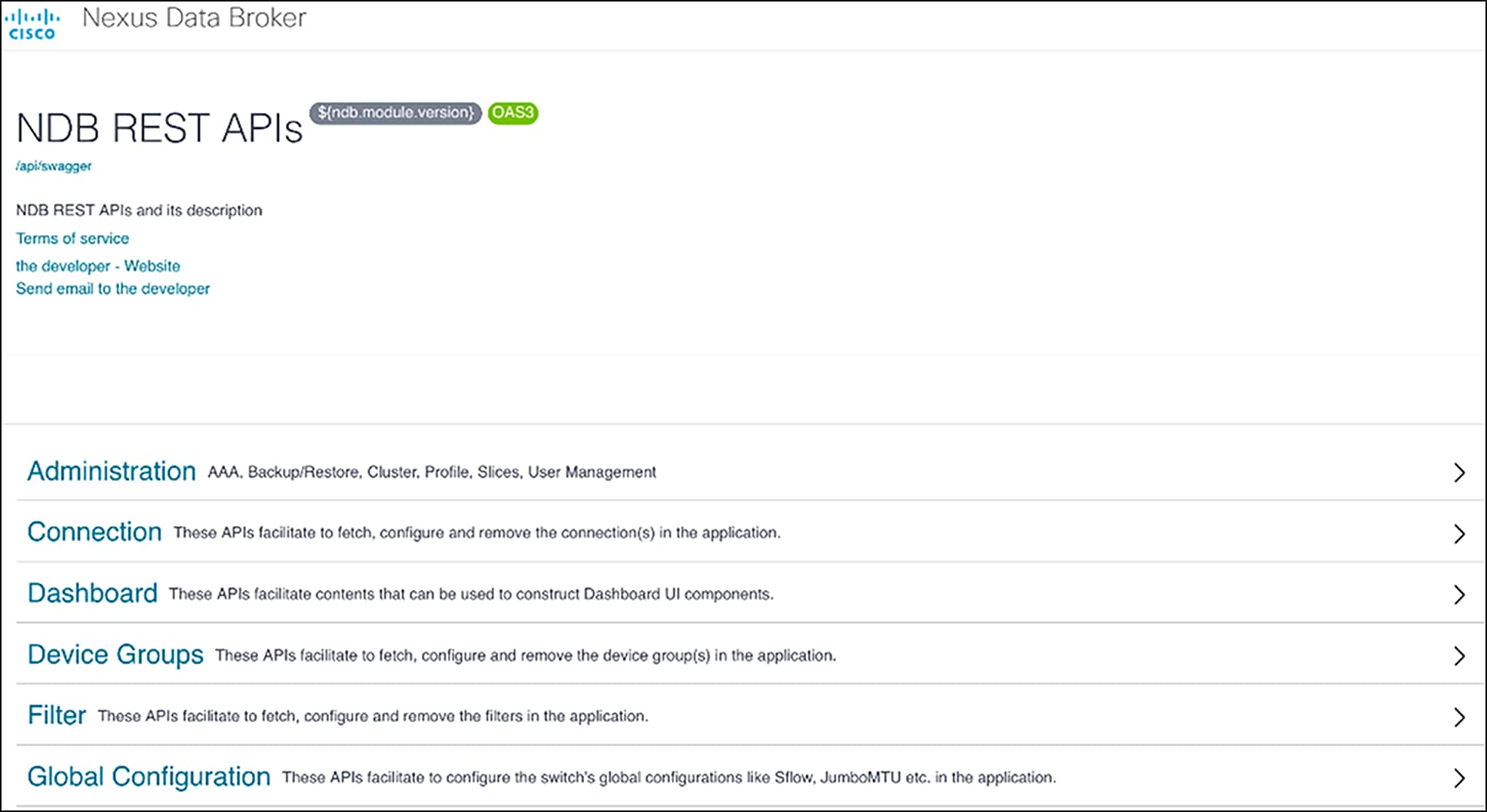
Task: Click the 'AAA, Backup/Restore, Cluster' Administration description
Action: 432,472
